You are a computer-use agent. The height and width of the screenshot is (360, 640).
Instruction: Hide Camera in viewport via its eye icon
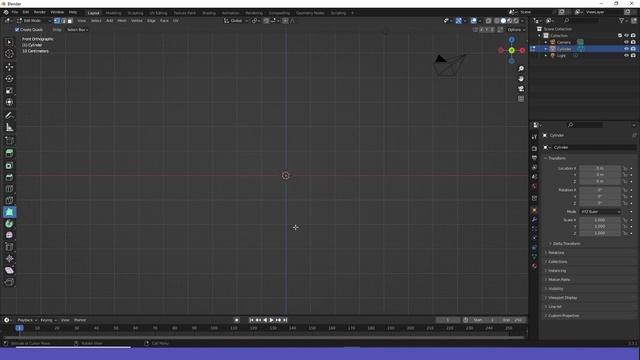pyautogui.click(x=626, y=42)
